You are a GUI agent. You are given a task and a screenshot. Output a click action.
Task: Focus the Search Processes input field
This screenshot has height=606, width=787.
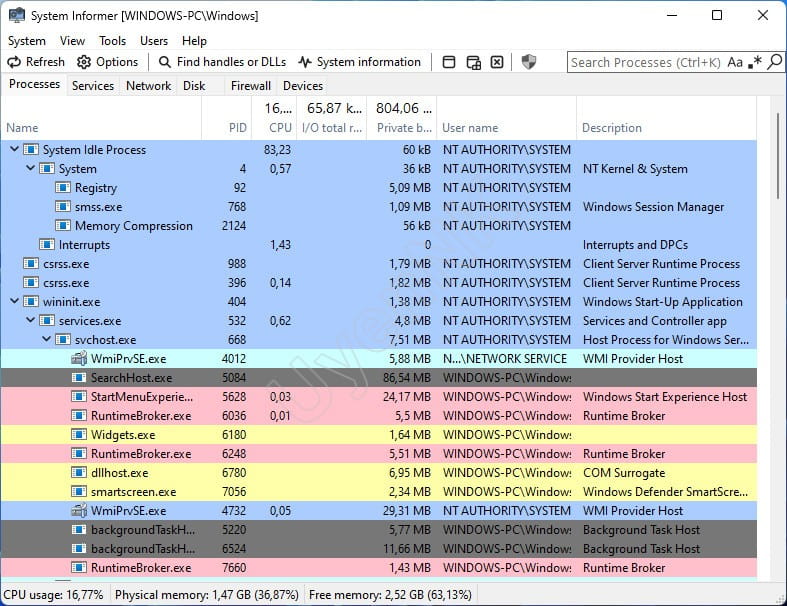click(646, 62)
